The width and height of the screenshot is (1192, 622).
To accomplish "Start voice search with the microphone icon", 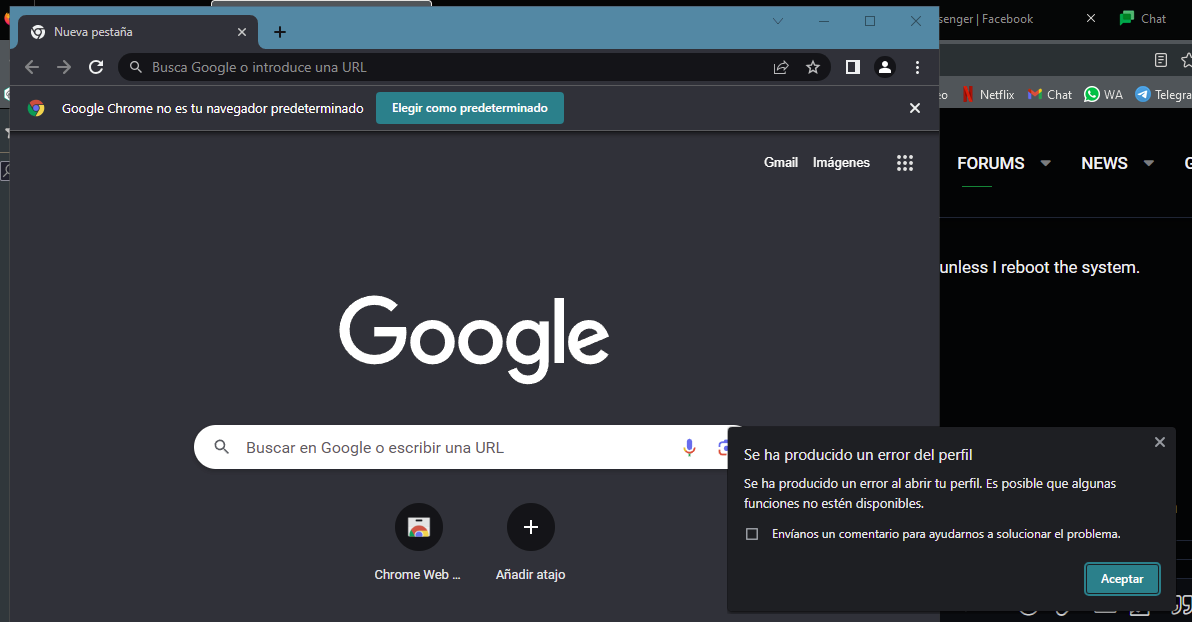I will (x=690, y=447).
